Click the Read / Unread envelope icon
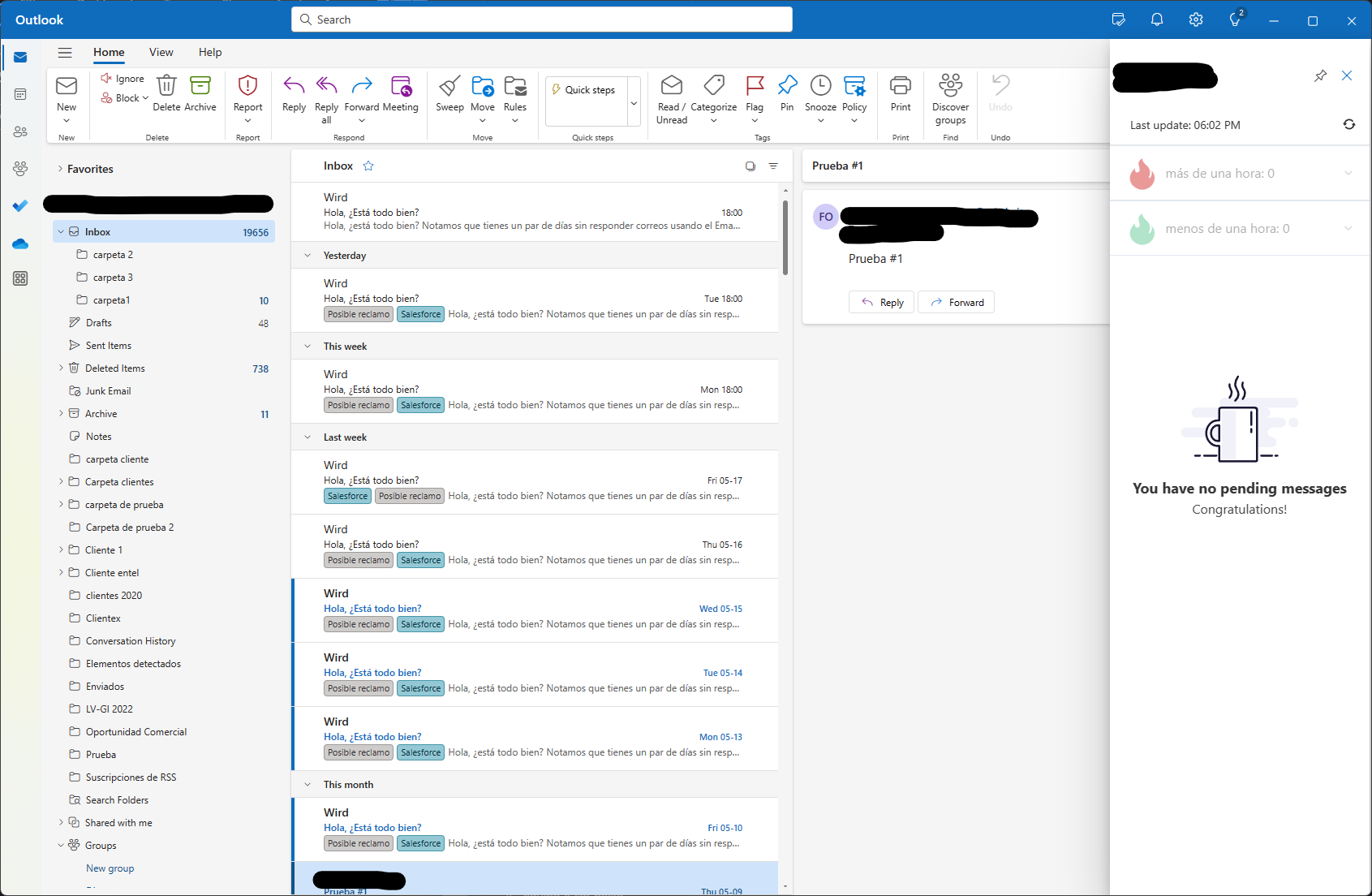Viewport: 1372px width, 896px height. tap(672, 85)
